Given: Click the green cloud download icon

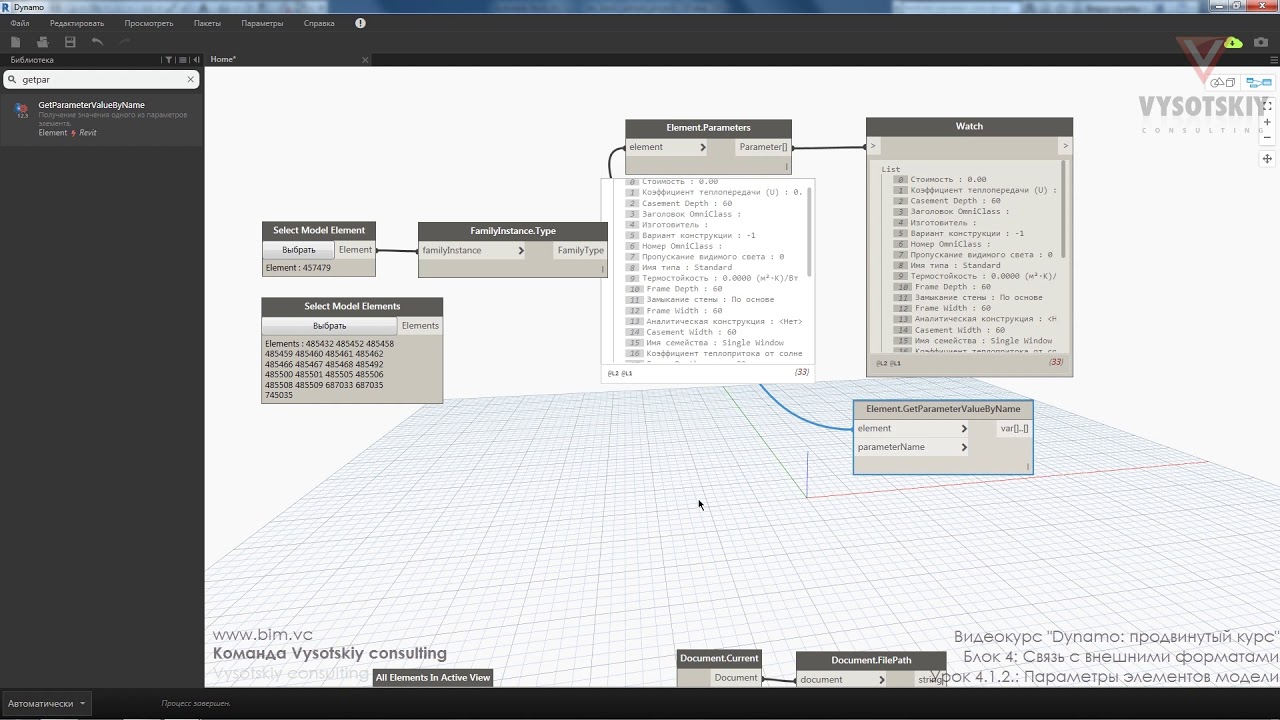Looking at the screenshot, I should pyautogui.click(x=1233, y=42).
